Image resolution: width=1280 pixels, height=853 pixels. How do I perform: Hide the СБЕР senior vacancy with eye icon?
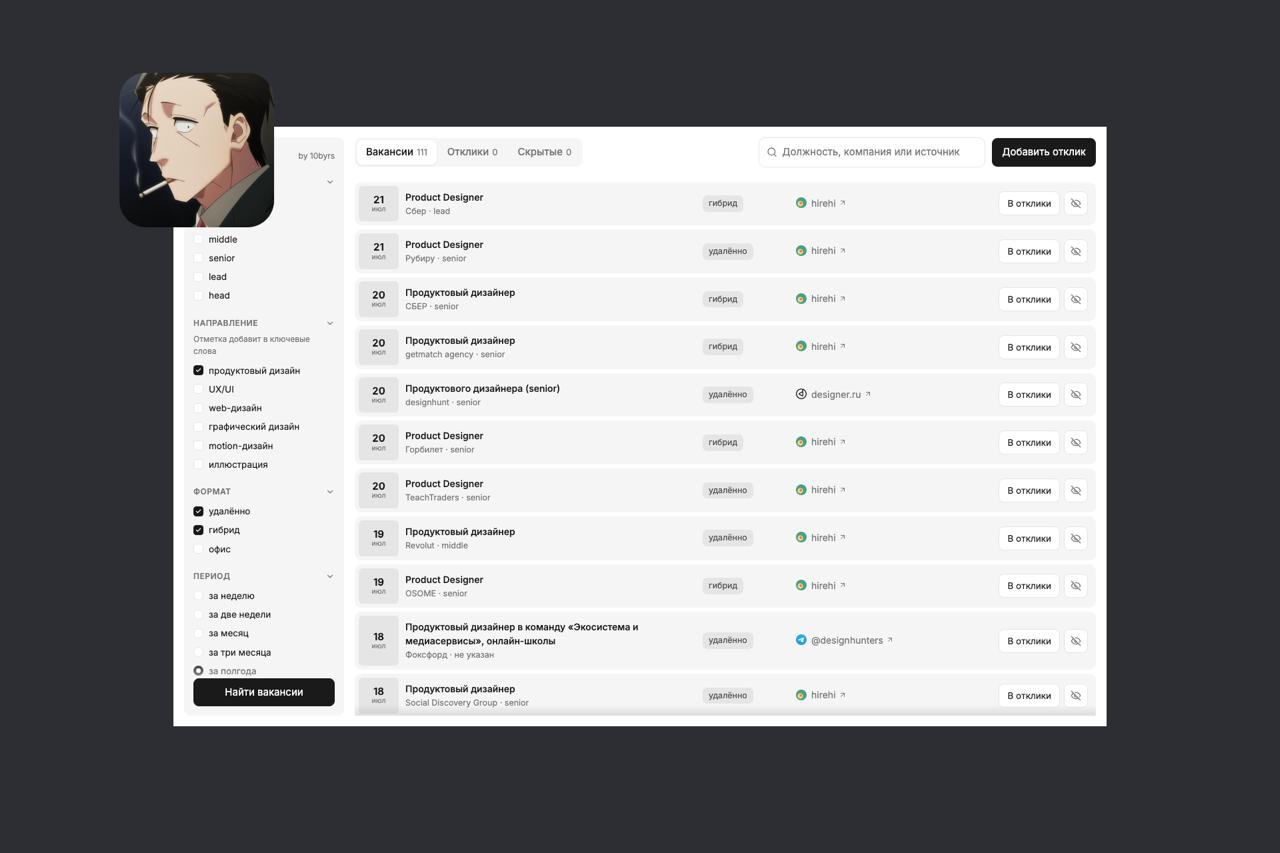pos(1075,299)
